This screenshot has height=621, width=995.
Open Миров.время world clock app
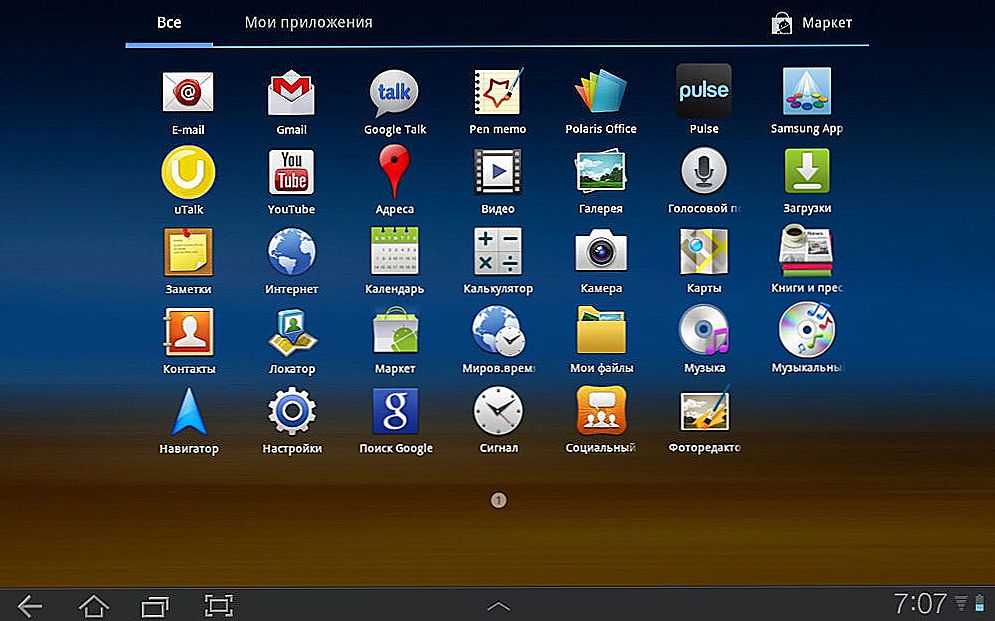(x=498, y=330)
